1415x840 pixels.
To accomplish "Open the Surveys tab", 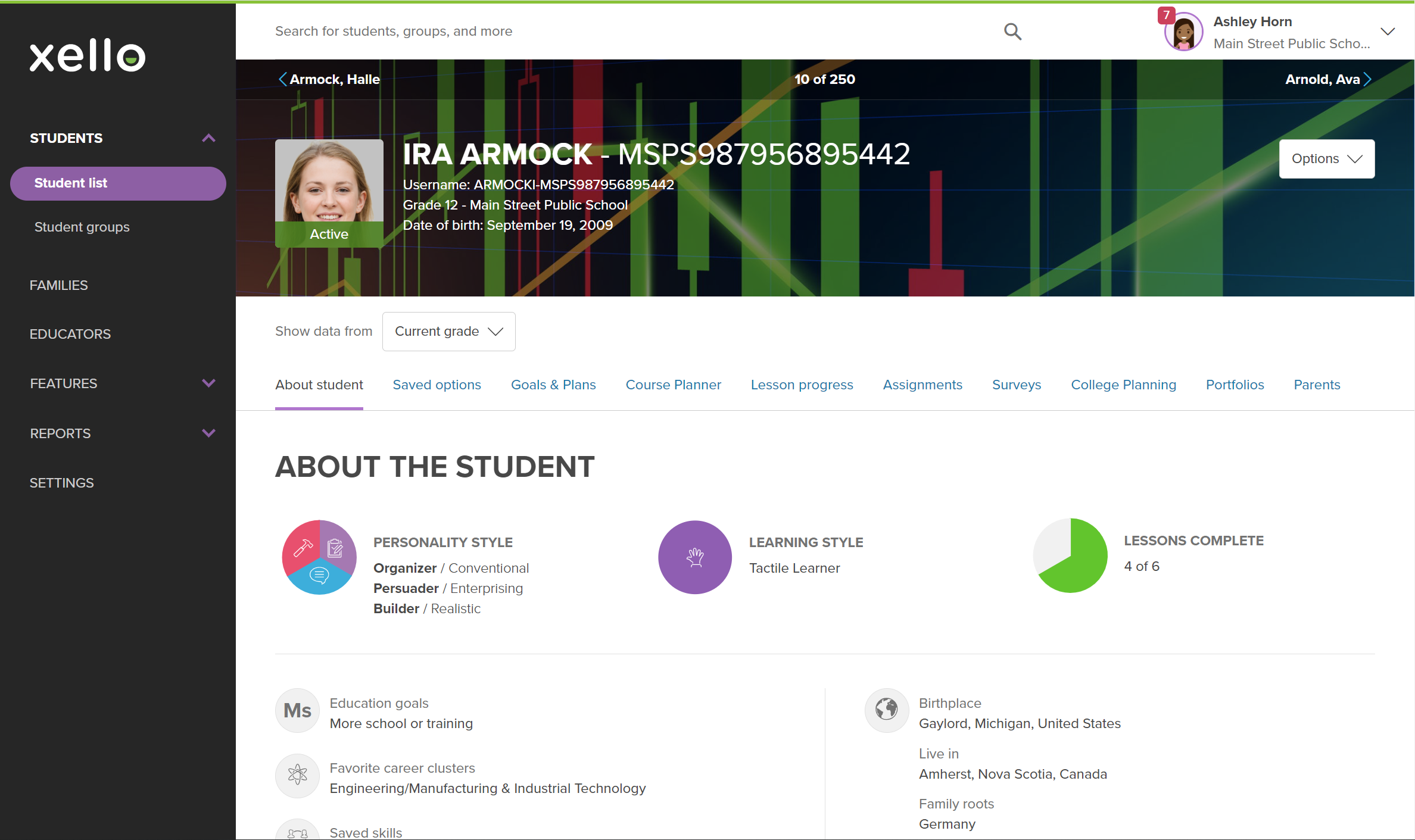I will click(x=1017, y=385).
